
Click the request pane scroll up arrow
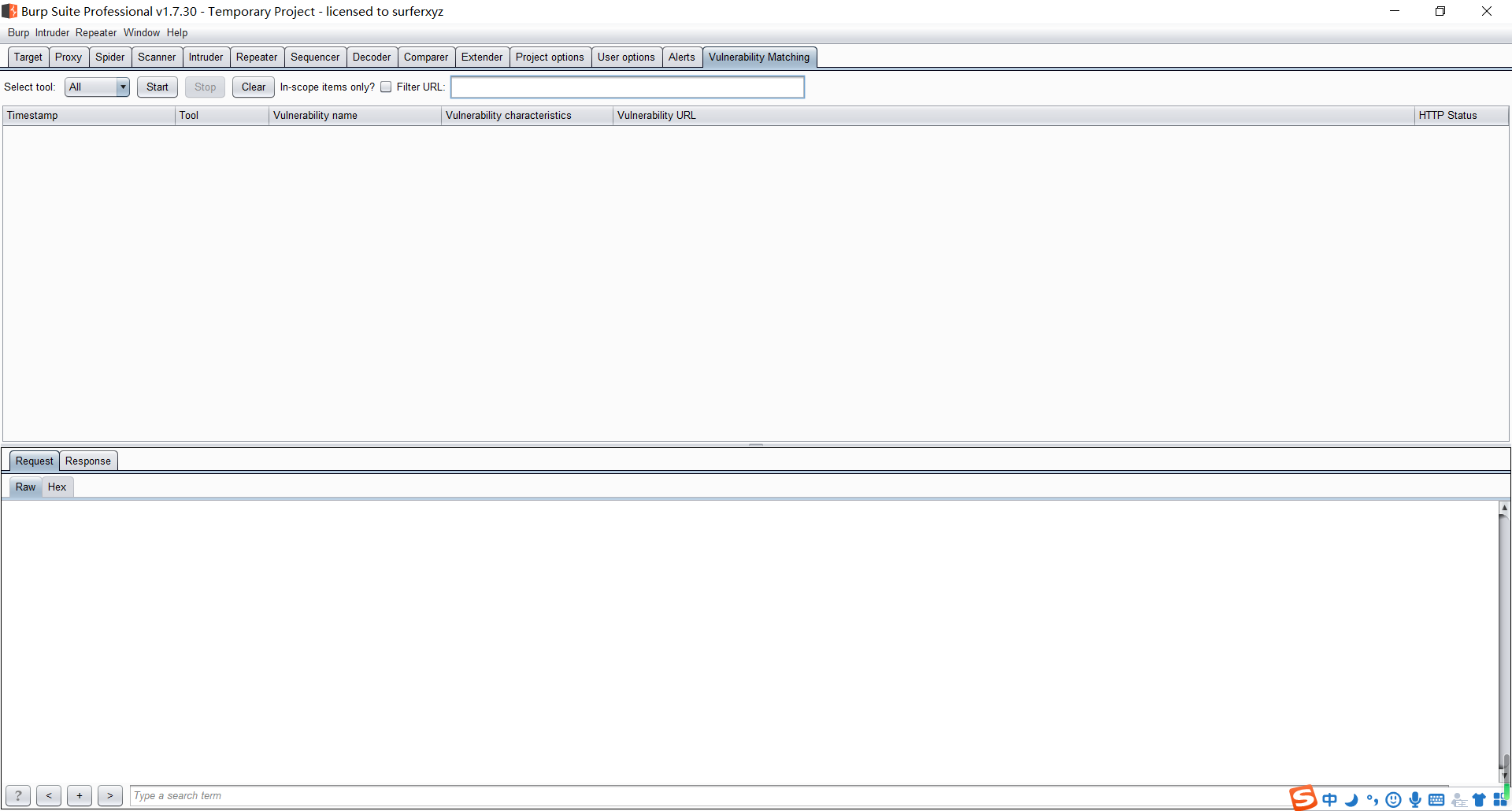1504,508
